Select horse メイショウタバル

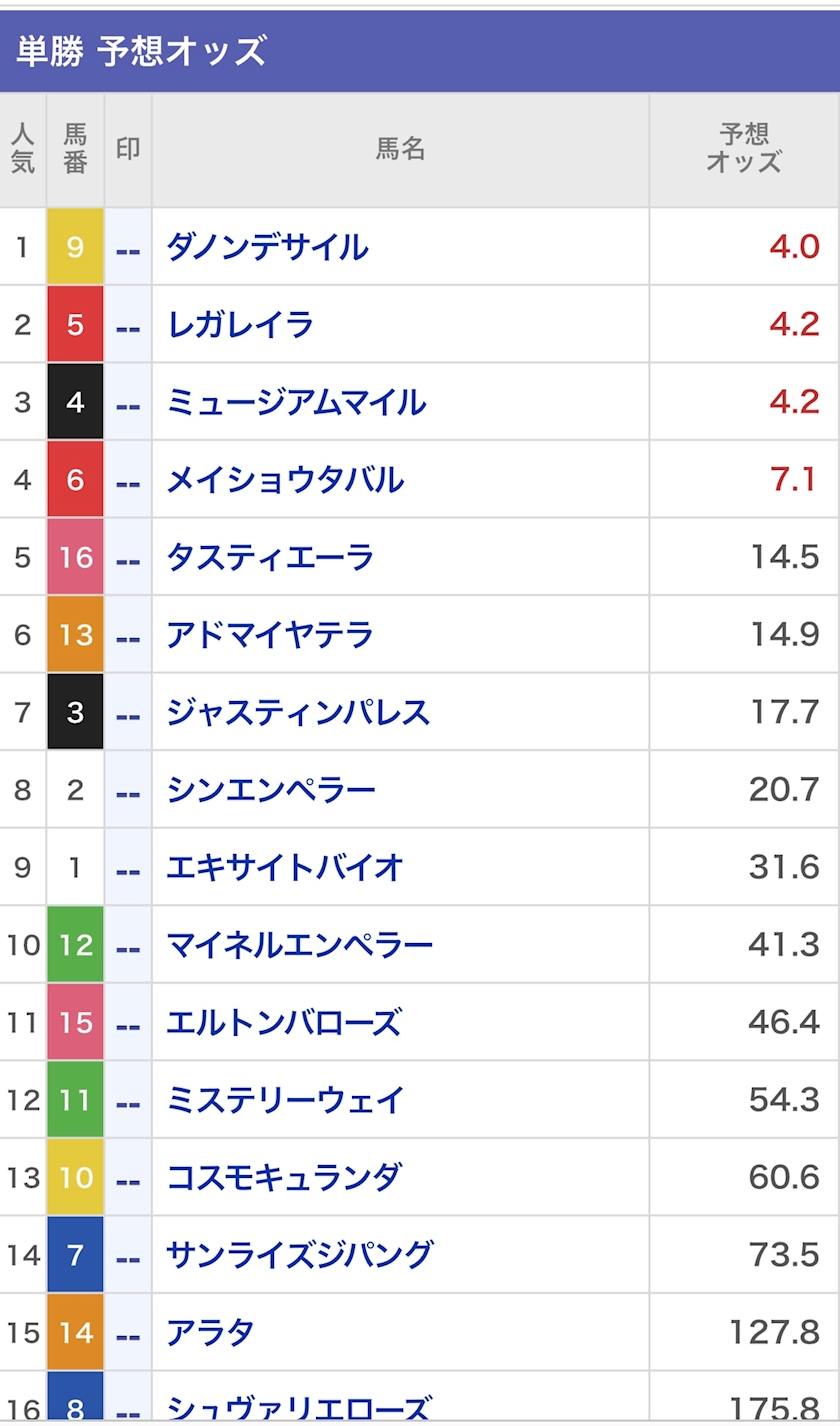point(285,480)
